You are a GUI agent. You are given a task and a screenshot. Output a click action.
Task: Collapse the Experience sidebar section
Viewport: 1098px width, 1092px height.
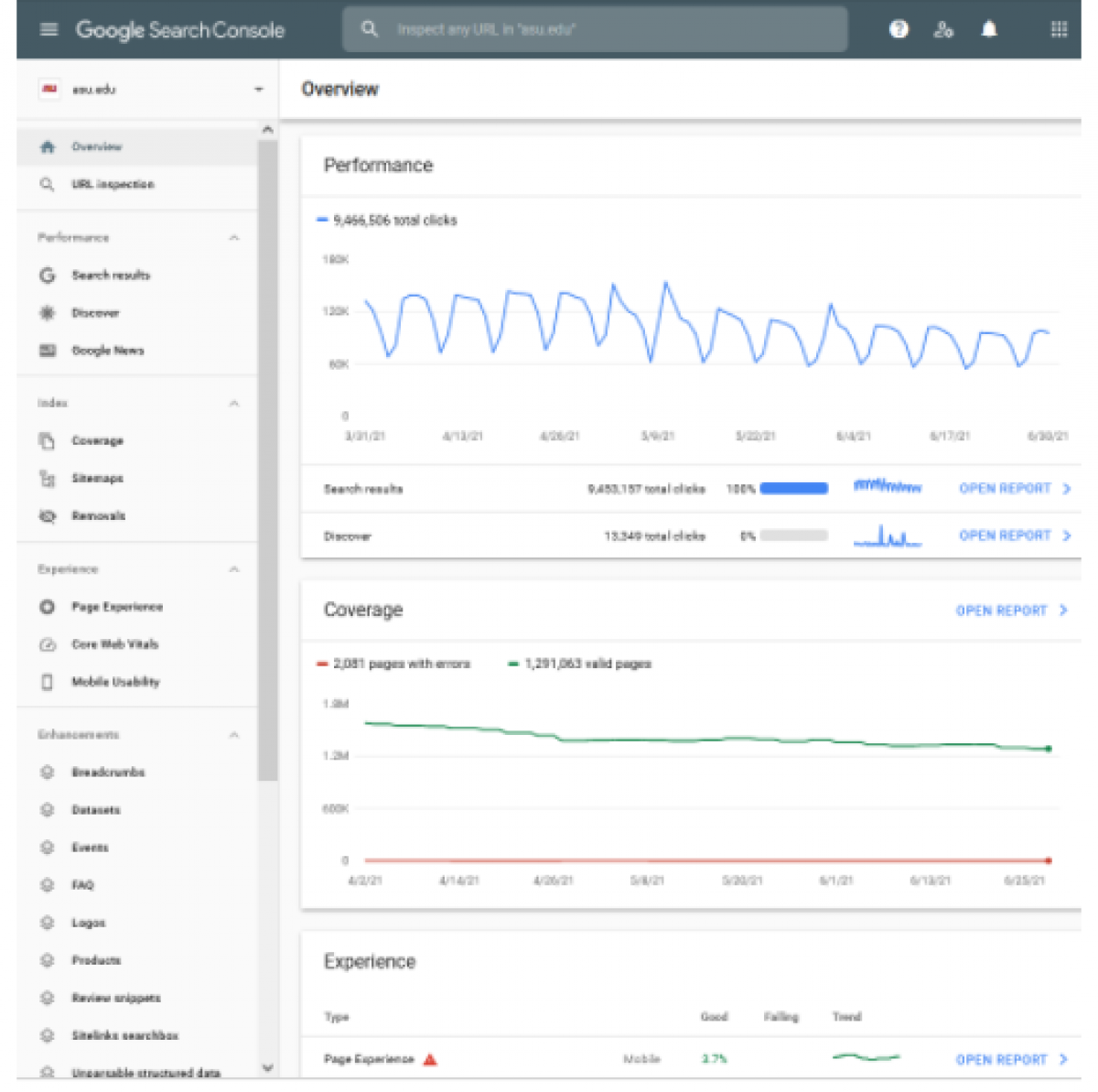pos(234,569)
